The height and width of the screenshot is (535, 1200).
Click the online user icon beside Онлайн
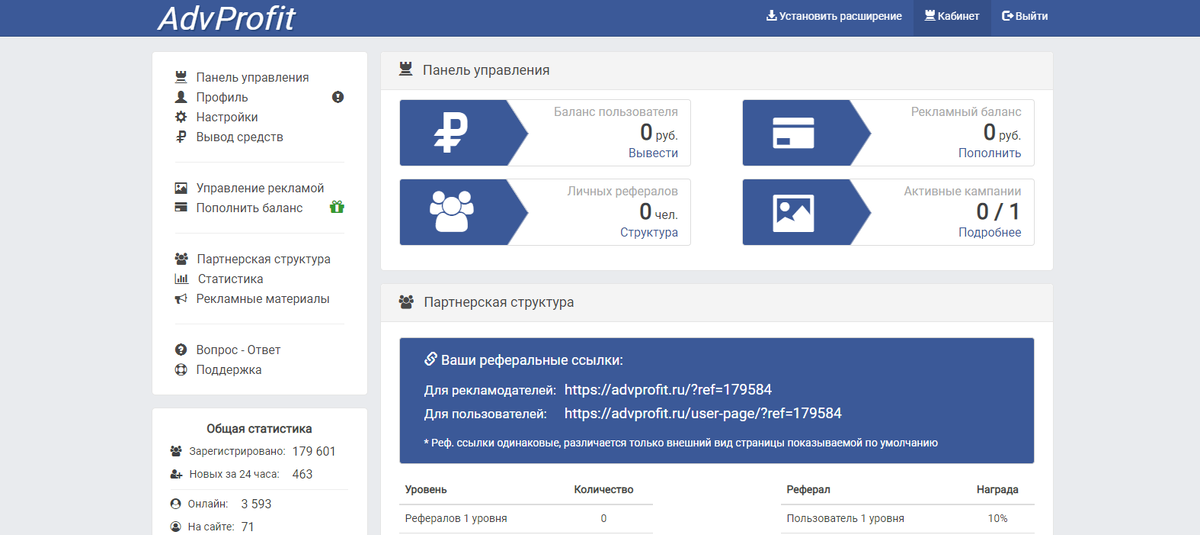pos(176,504)
